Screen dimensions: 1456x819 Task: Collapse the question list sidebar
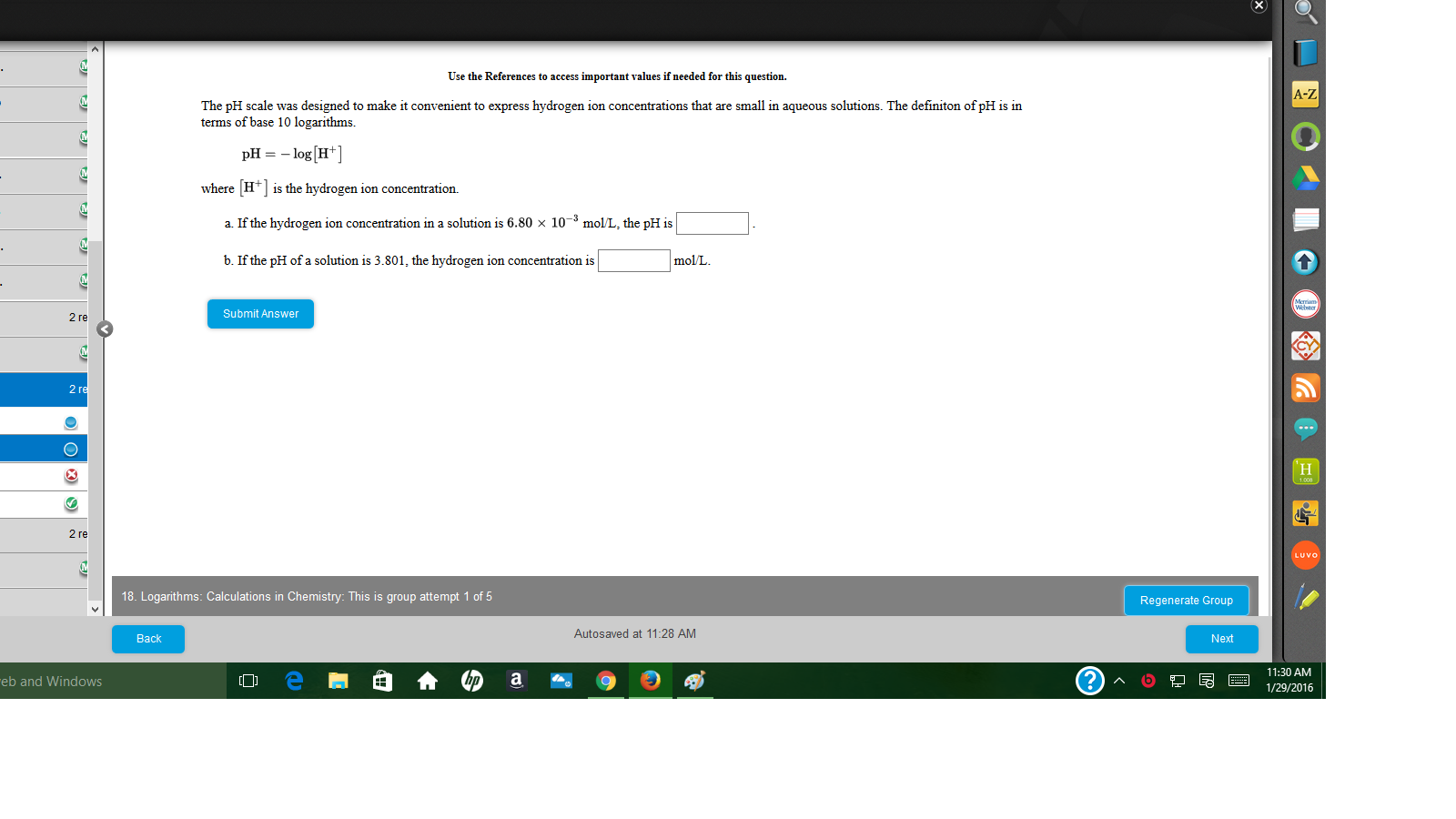(x=104, y=329)
